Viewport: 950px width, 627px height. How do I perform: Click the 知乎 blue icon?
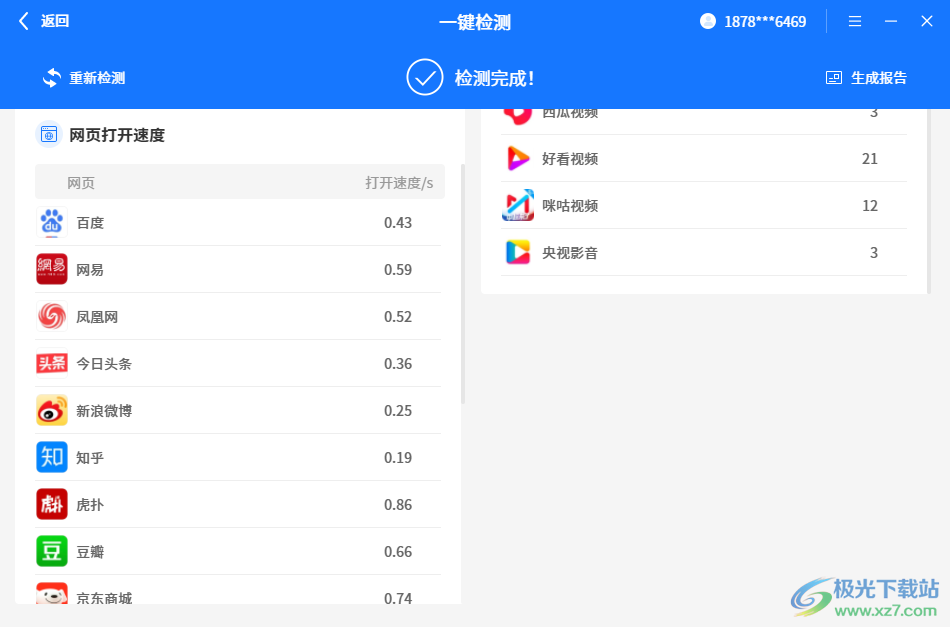51,457
